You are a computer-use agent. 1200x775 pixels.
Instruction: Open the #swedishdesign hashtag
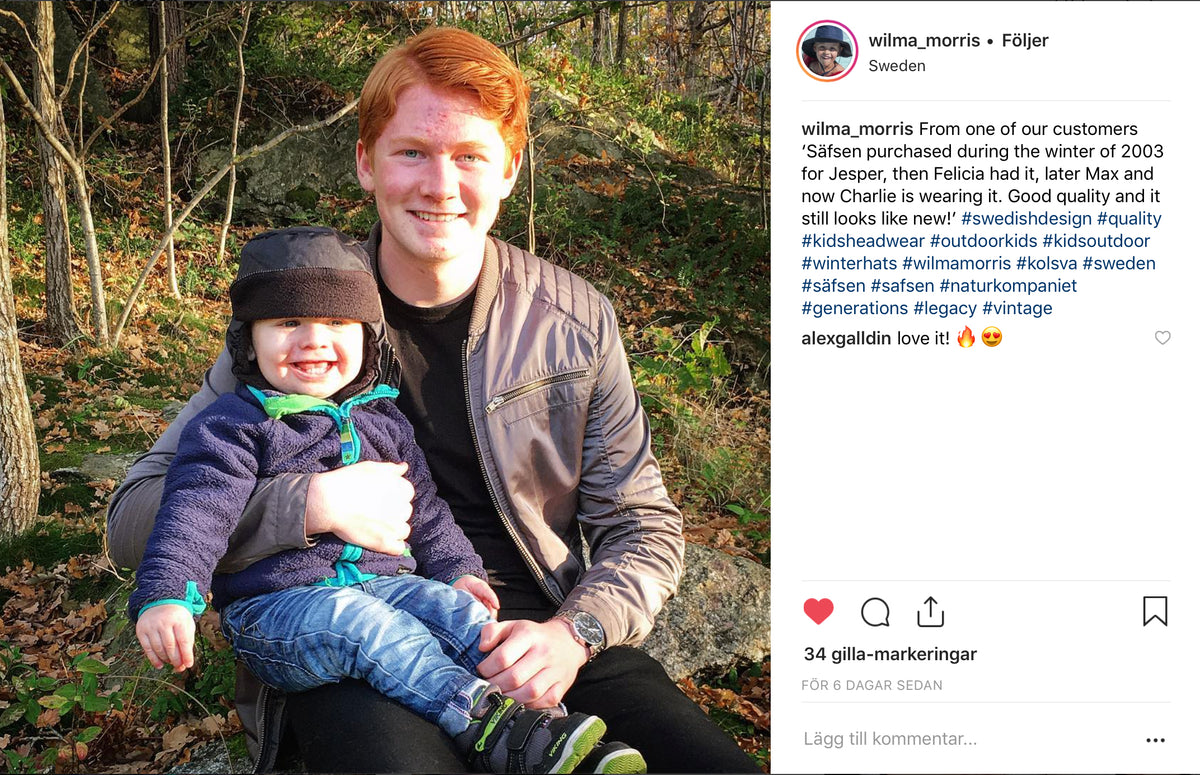click(x=1026, y=219)
